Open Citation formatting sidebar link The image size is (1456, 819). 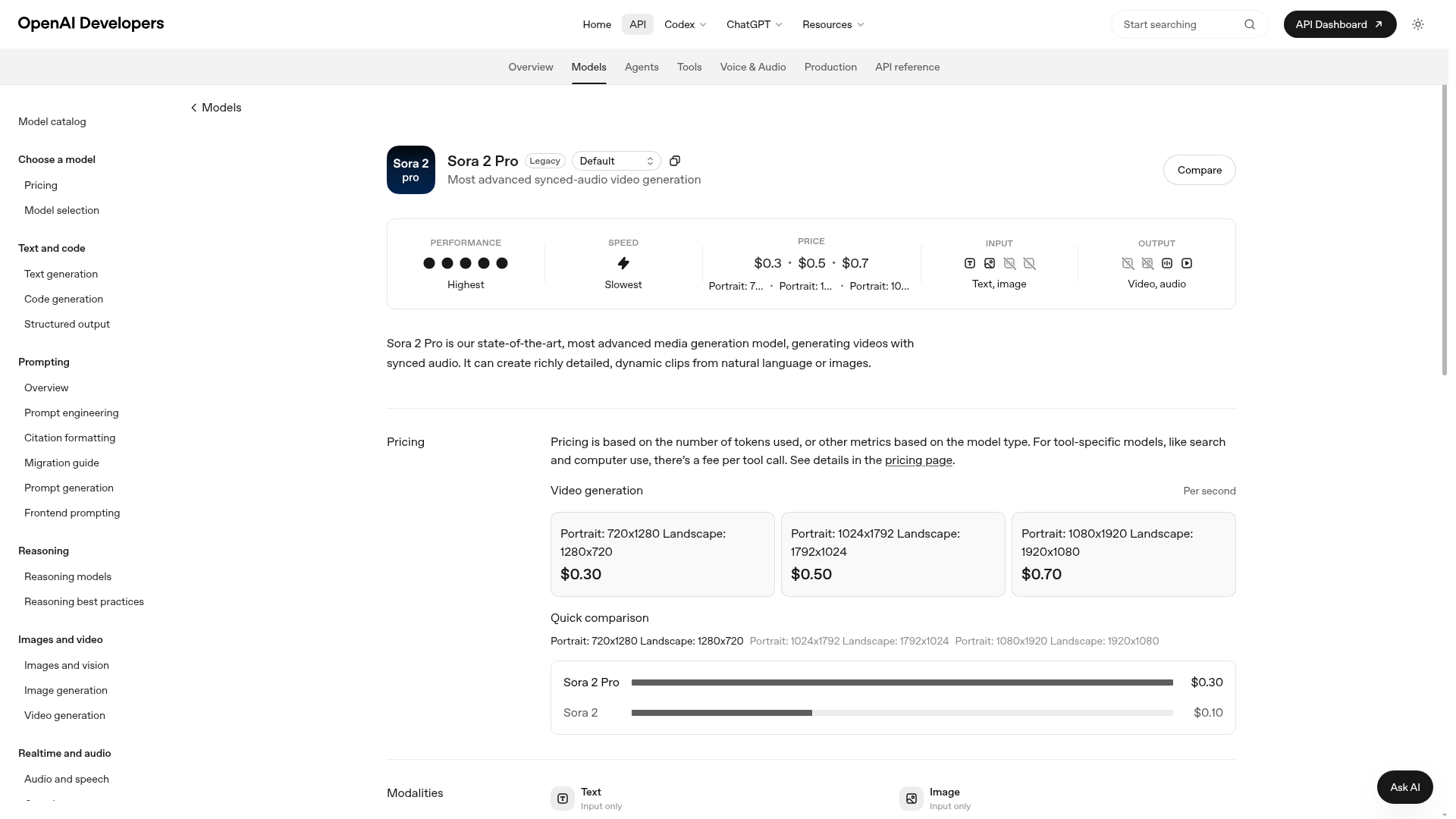tap(70, 438)
